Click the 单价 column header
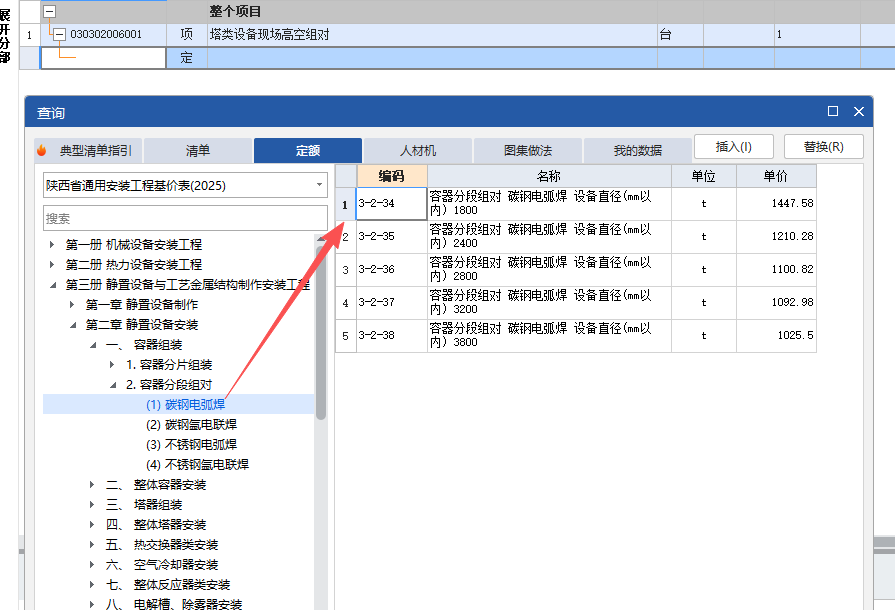The width and height of the screenshot is (895, 610). click(776, 176)
